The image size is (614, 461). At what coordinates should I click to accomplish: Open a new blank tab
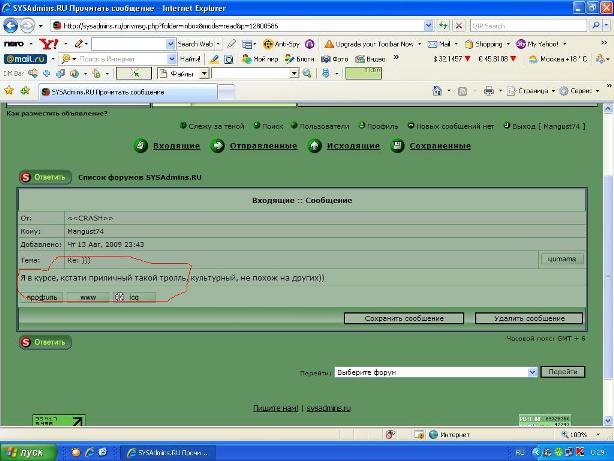tap(226, 92)
